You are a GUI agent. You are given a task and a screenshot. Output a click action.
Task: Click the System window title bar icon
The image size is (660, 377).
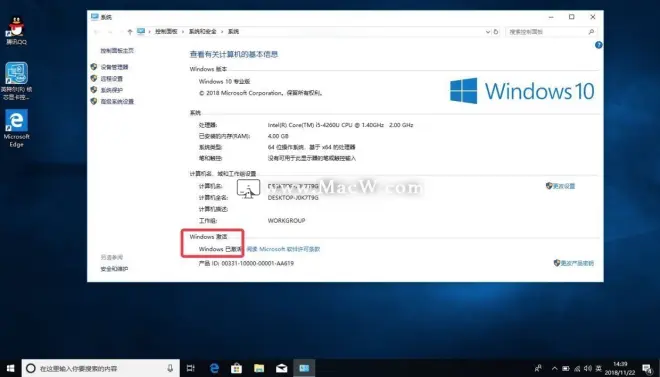point(95,17)
